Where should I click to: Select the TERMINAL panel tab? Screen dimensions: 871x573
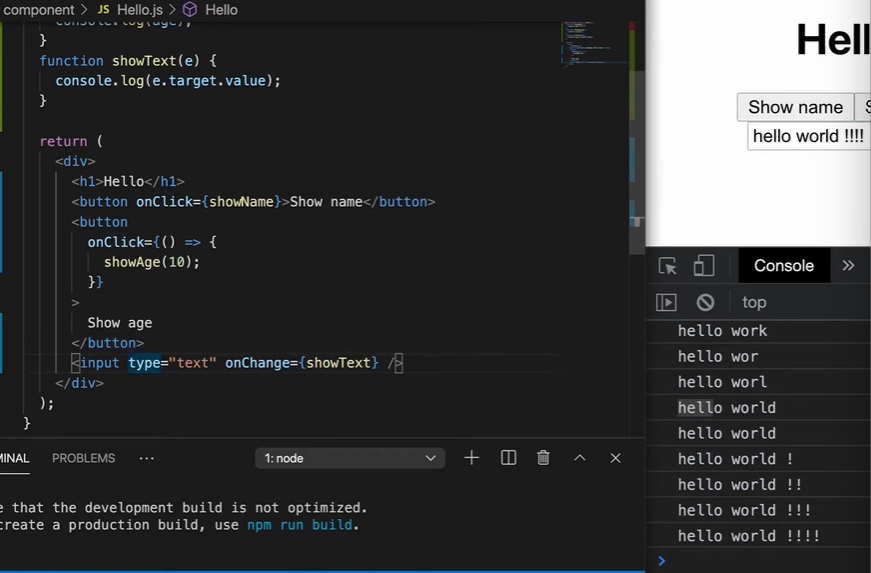pyautogui.click(x=14, y=459)
